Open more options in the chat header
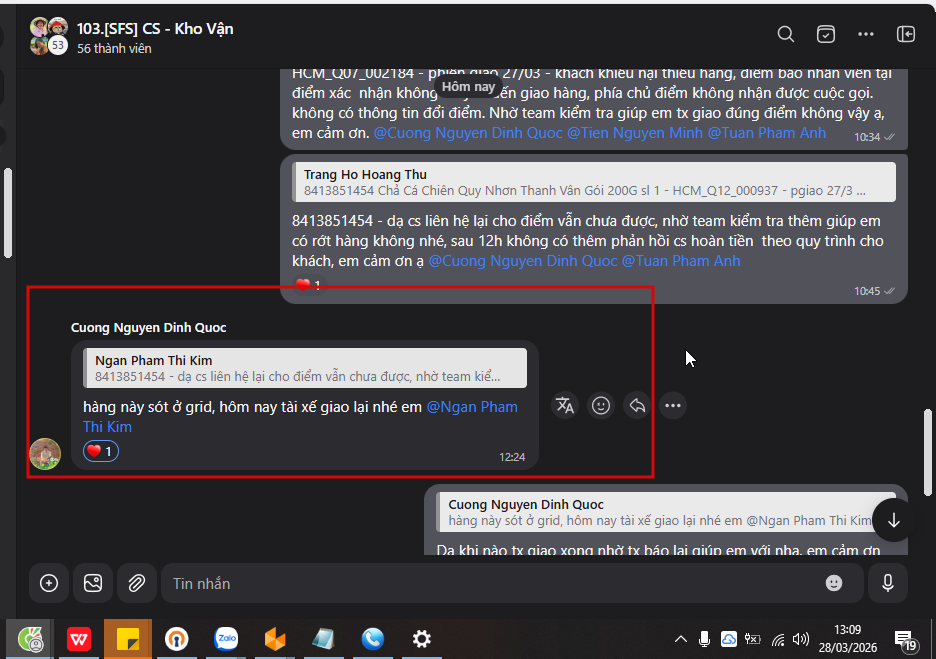This screenshot has height=659, width=936. [x=866, y=35]
